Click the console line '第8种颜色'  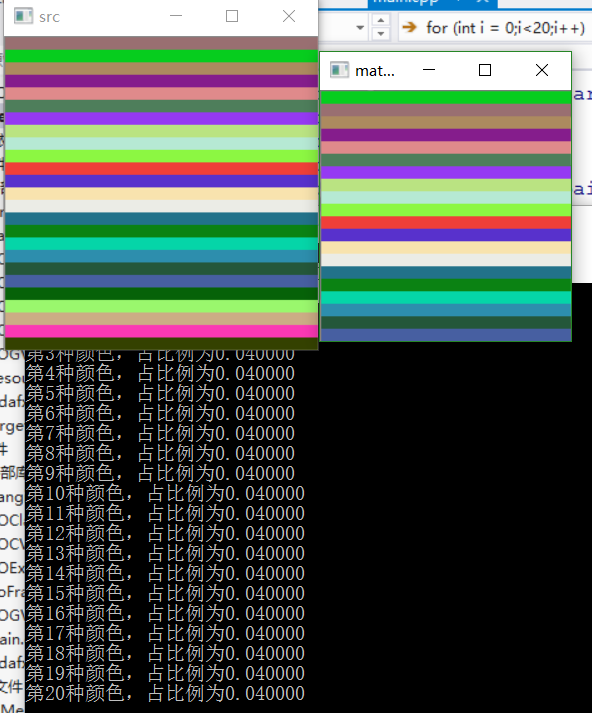(160, 454)
